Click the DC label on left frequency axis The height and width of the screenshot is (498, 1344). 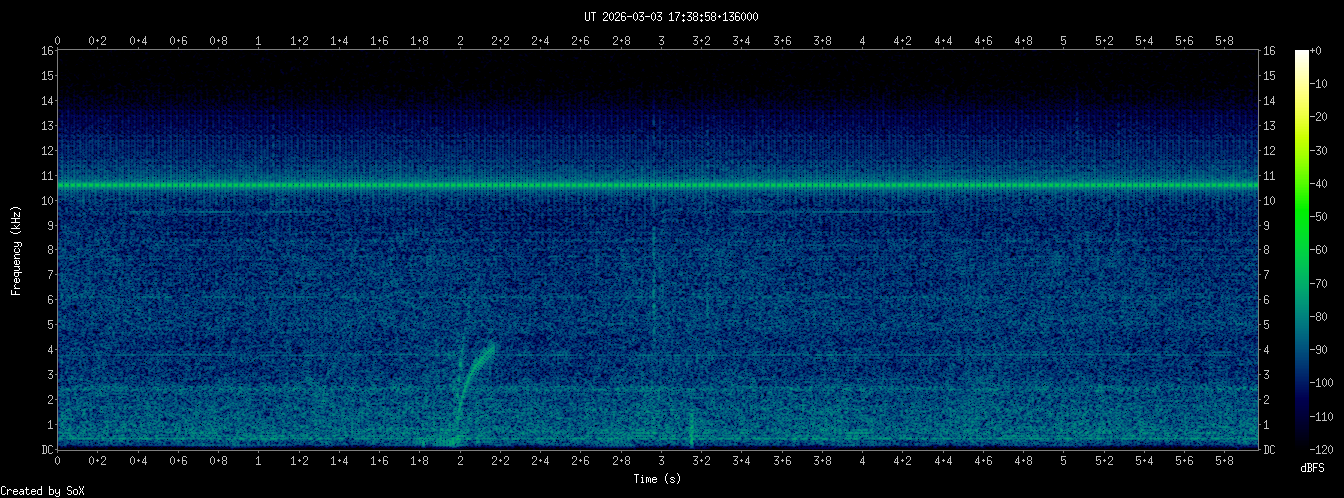click(x=46, y=449)
